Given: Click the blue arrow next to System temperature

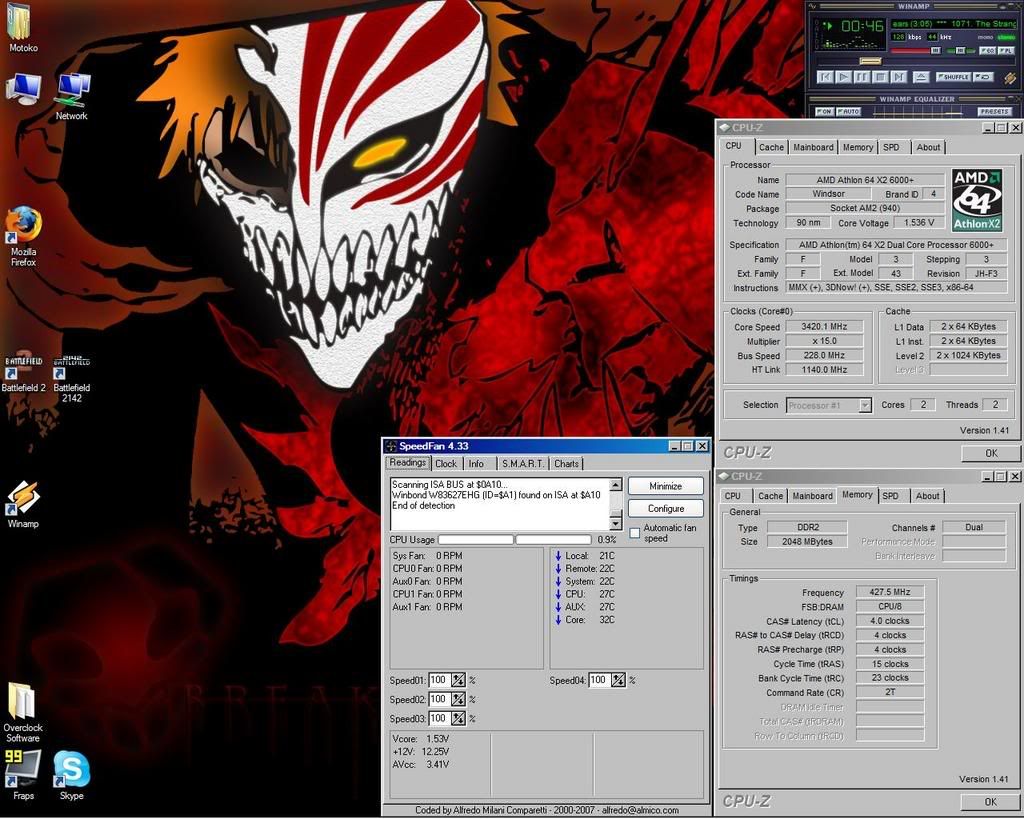Looking at the screenshot, I should point(558,581).
